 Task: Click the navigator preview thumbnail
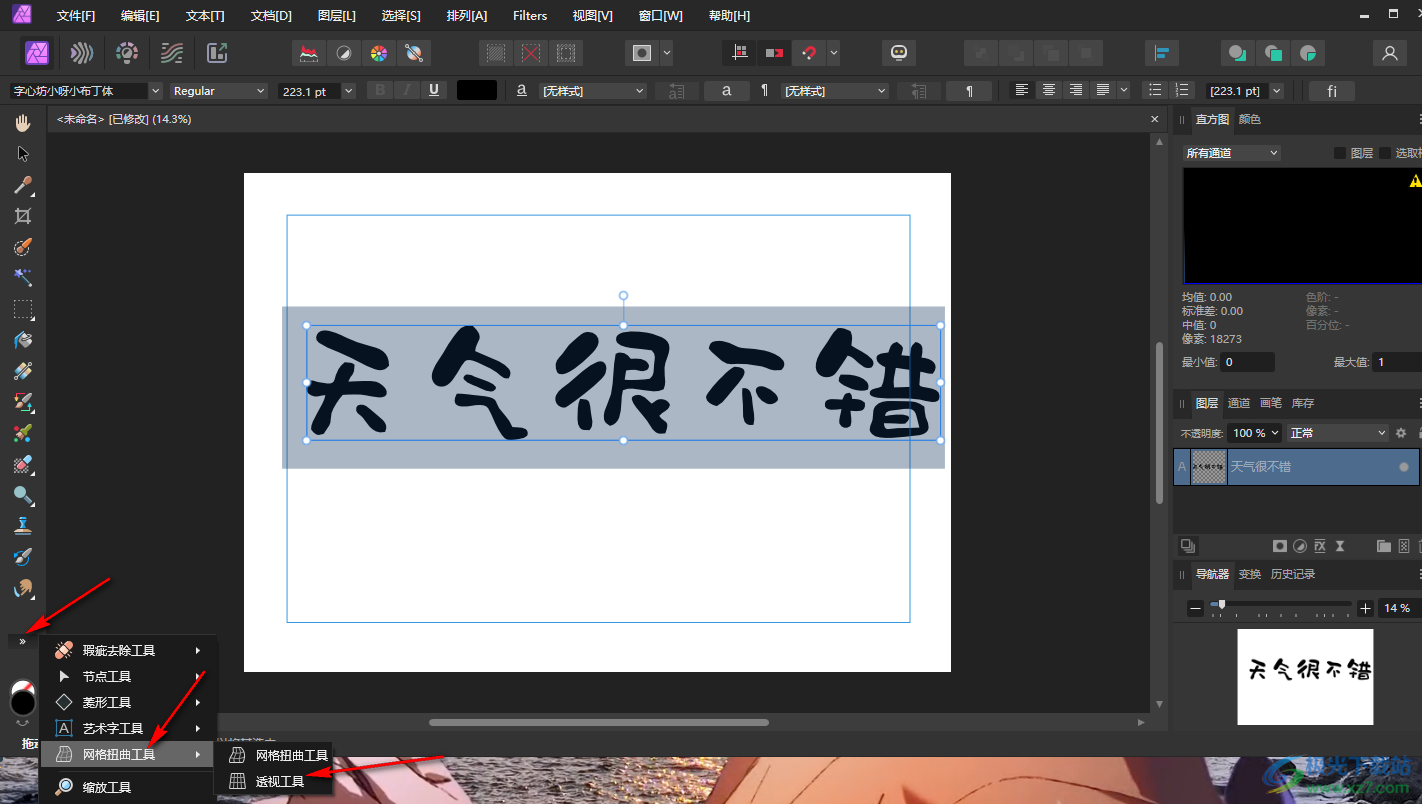click(x=1304, y=677)
